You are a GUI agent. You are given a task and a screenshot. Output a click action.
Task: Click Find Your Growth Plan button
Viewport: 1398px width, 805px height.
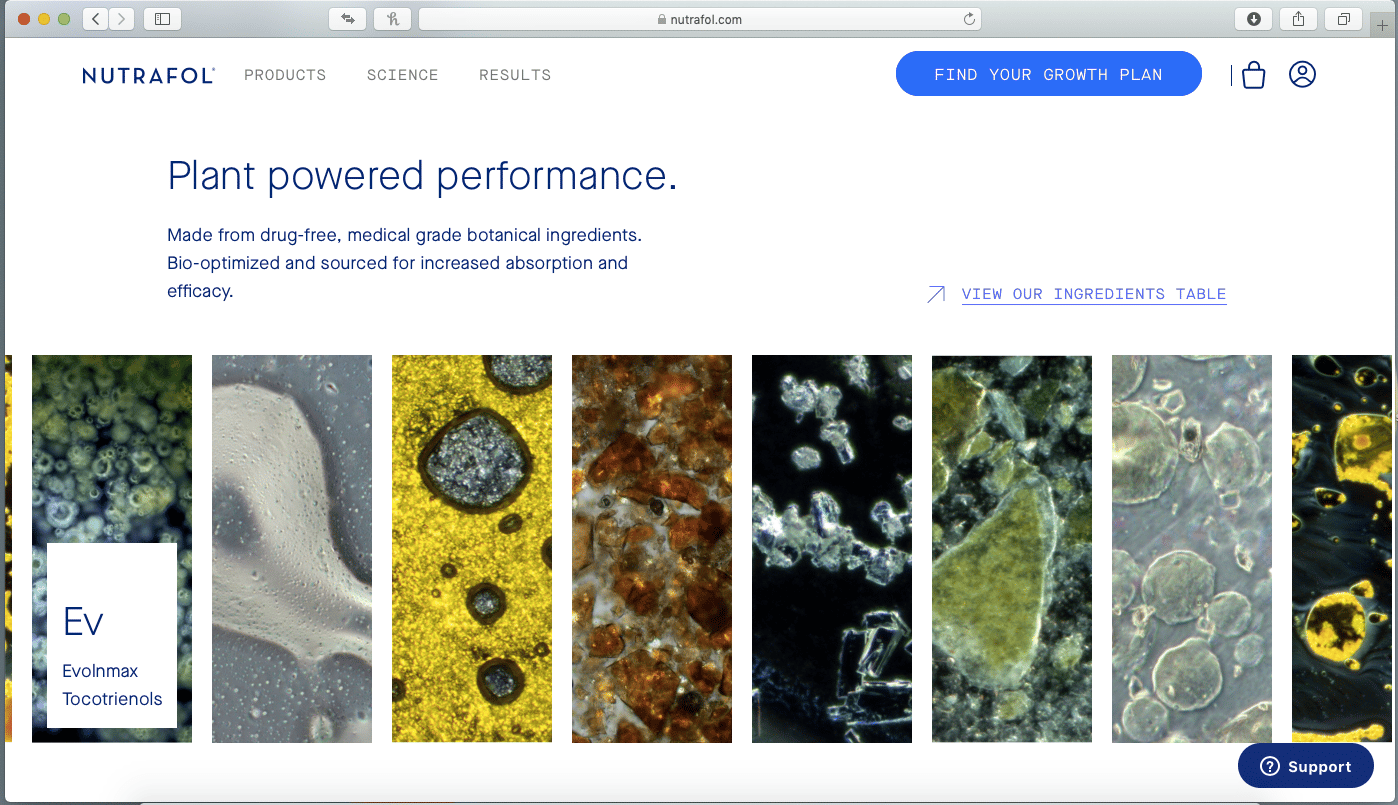click(x=1048, y=74)
